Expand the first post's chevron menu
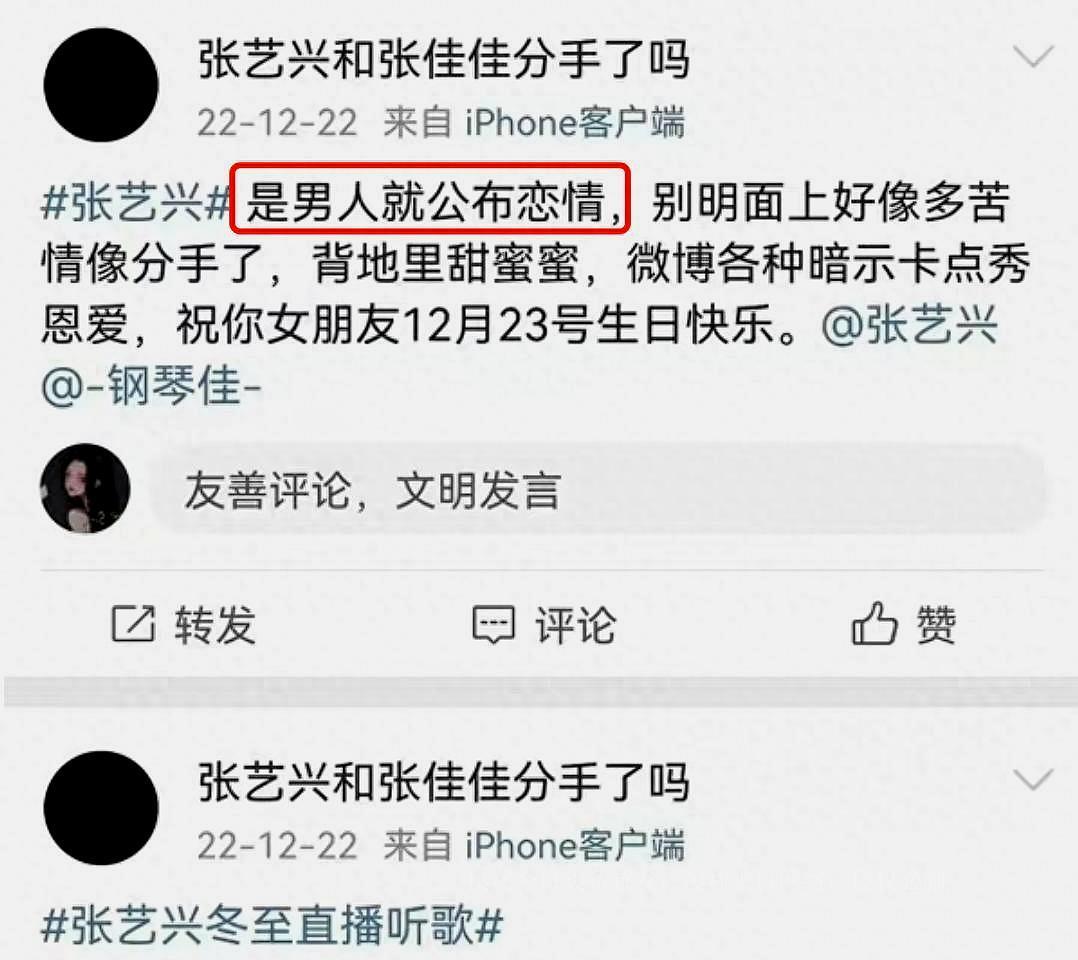This screenshot has width=1078, height=960. (1033, 56)
